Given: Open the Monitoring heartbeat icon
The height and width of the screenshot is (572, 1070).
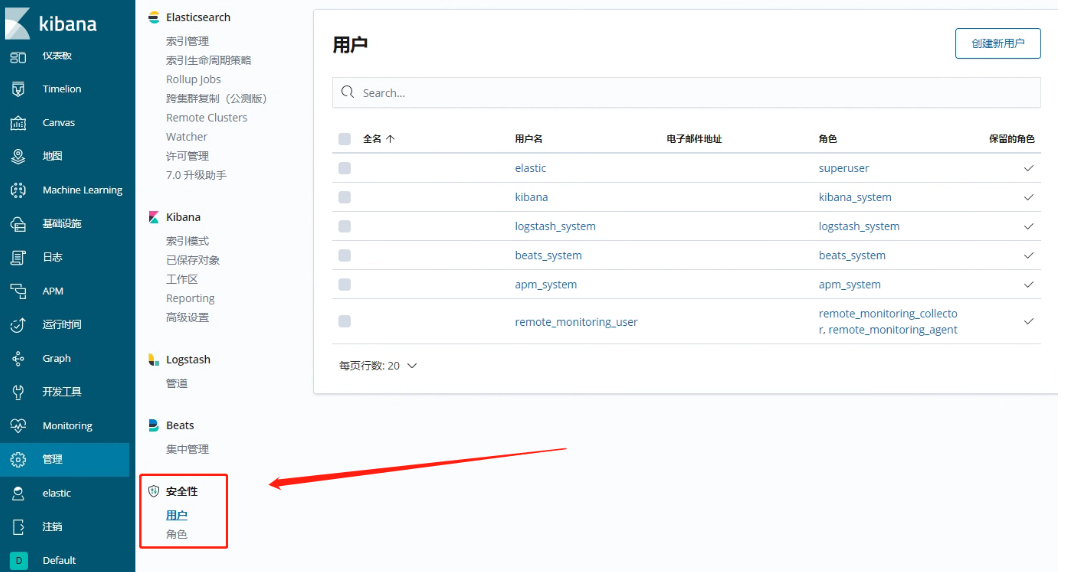Looking at the screenshot, I should [x=18, y=426].
